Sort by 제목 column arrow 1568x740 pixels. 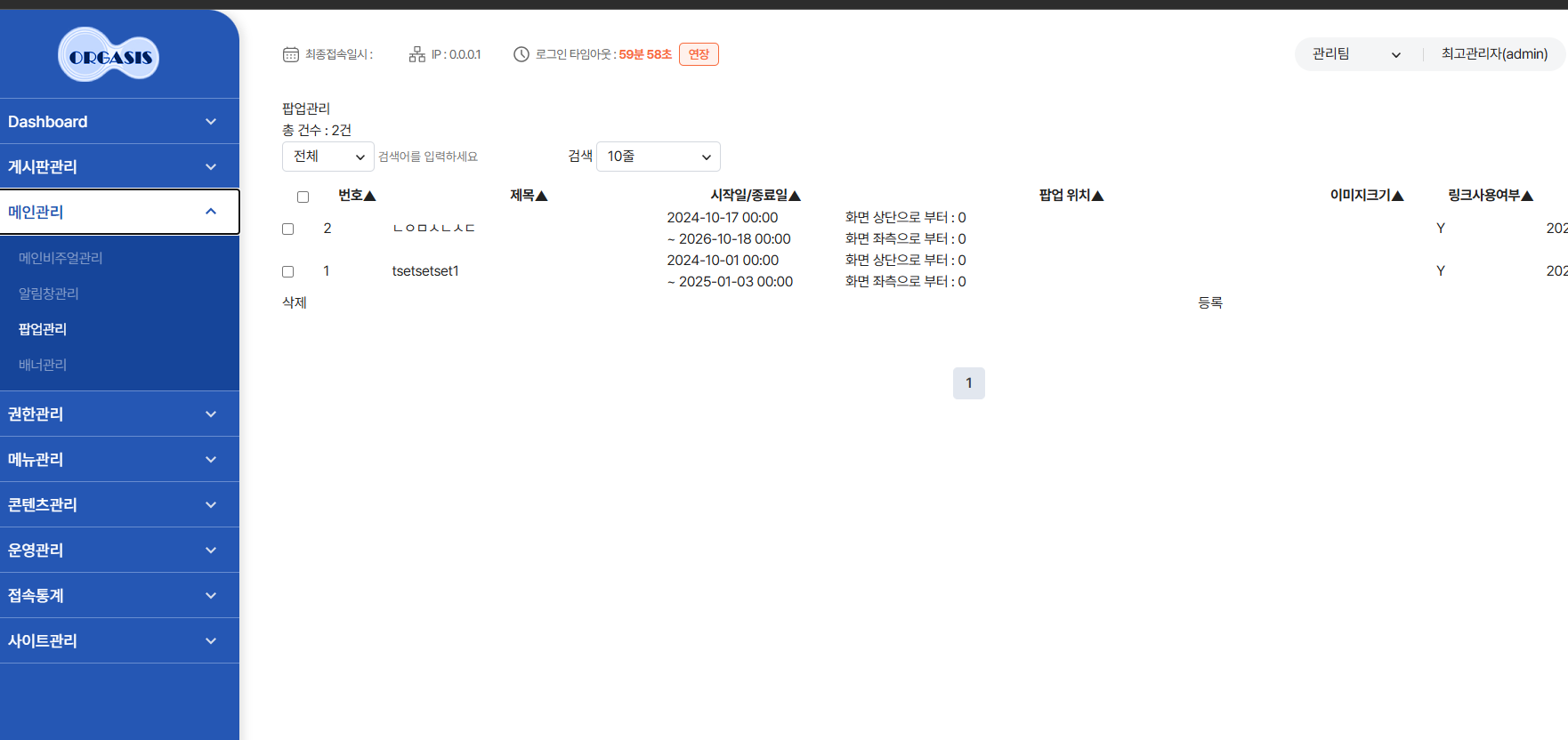point(541,196)
